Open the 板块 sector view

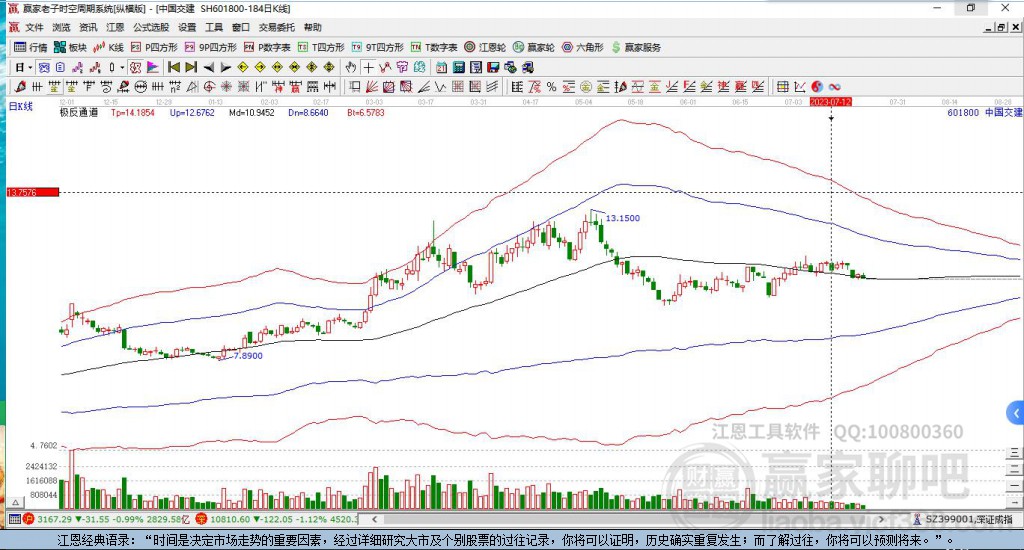pos(71,47)
